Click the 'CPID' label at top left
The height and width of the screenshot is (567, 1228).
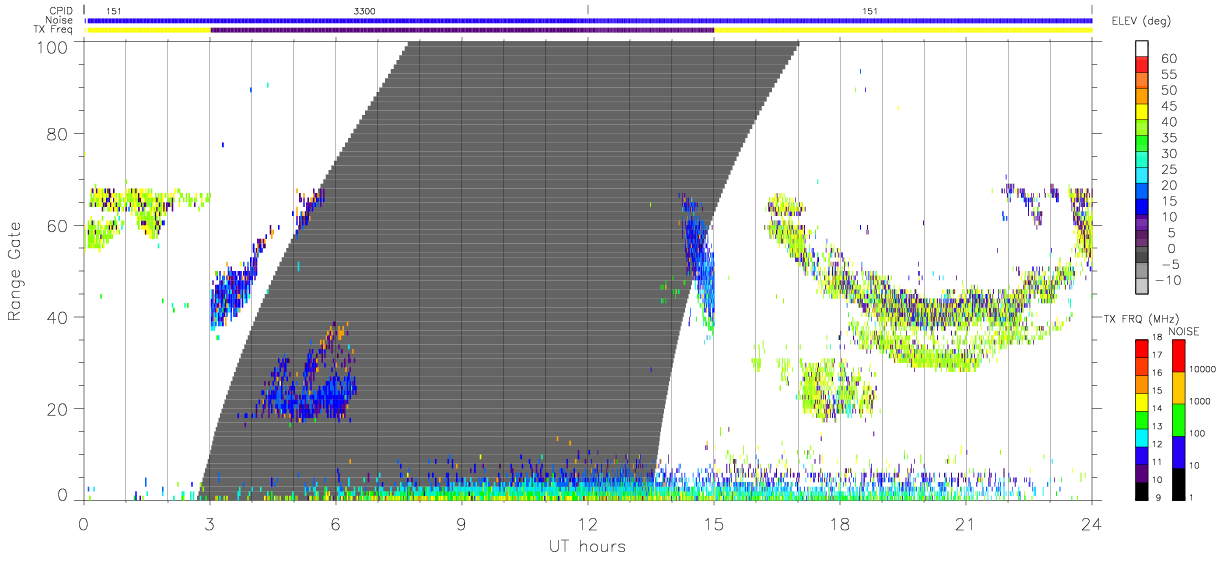tap(61, 11)
